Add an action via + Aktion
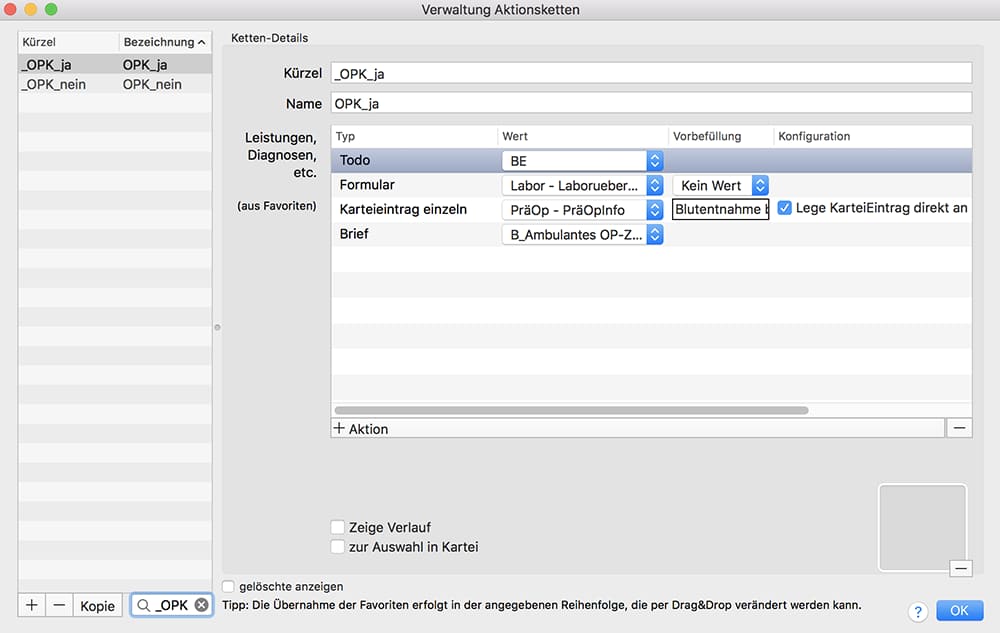The height and width of the screenshot is (633, 1000). (x=360, y=429)
